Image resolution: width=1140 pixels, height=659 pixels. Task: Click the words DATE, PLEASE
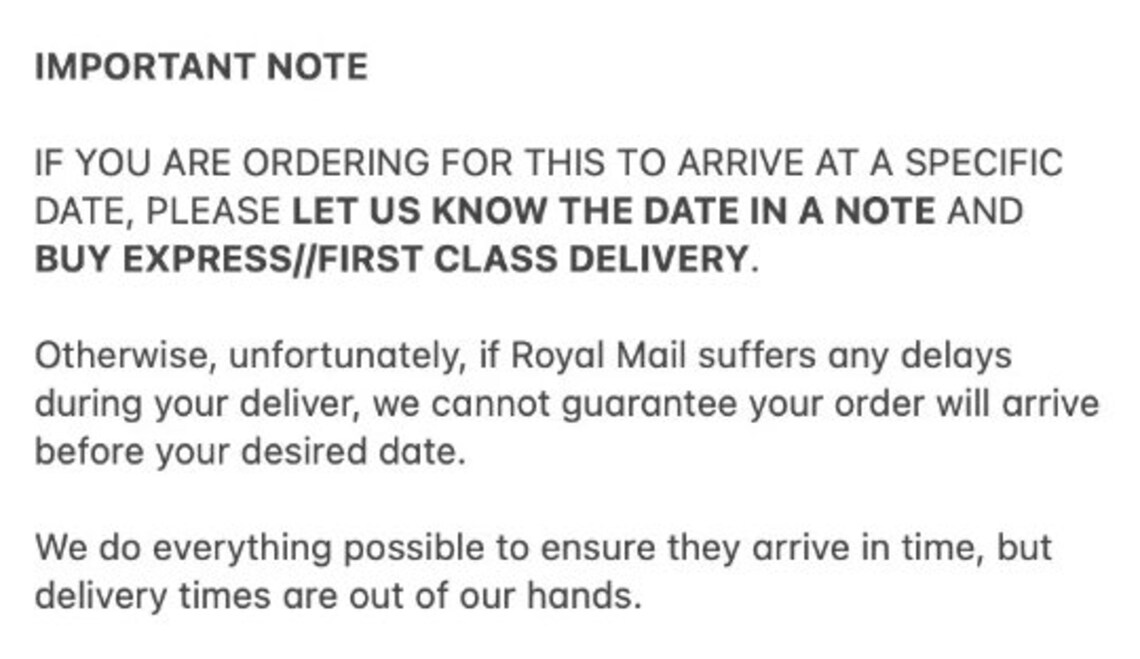coord(158,211)
